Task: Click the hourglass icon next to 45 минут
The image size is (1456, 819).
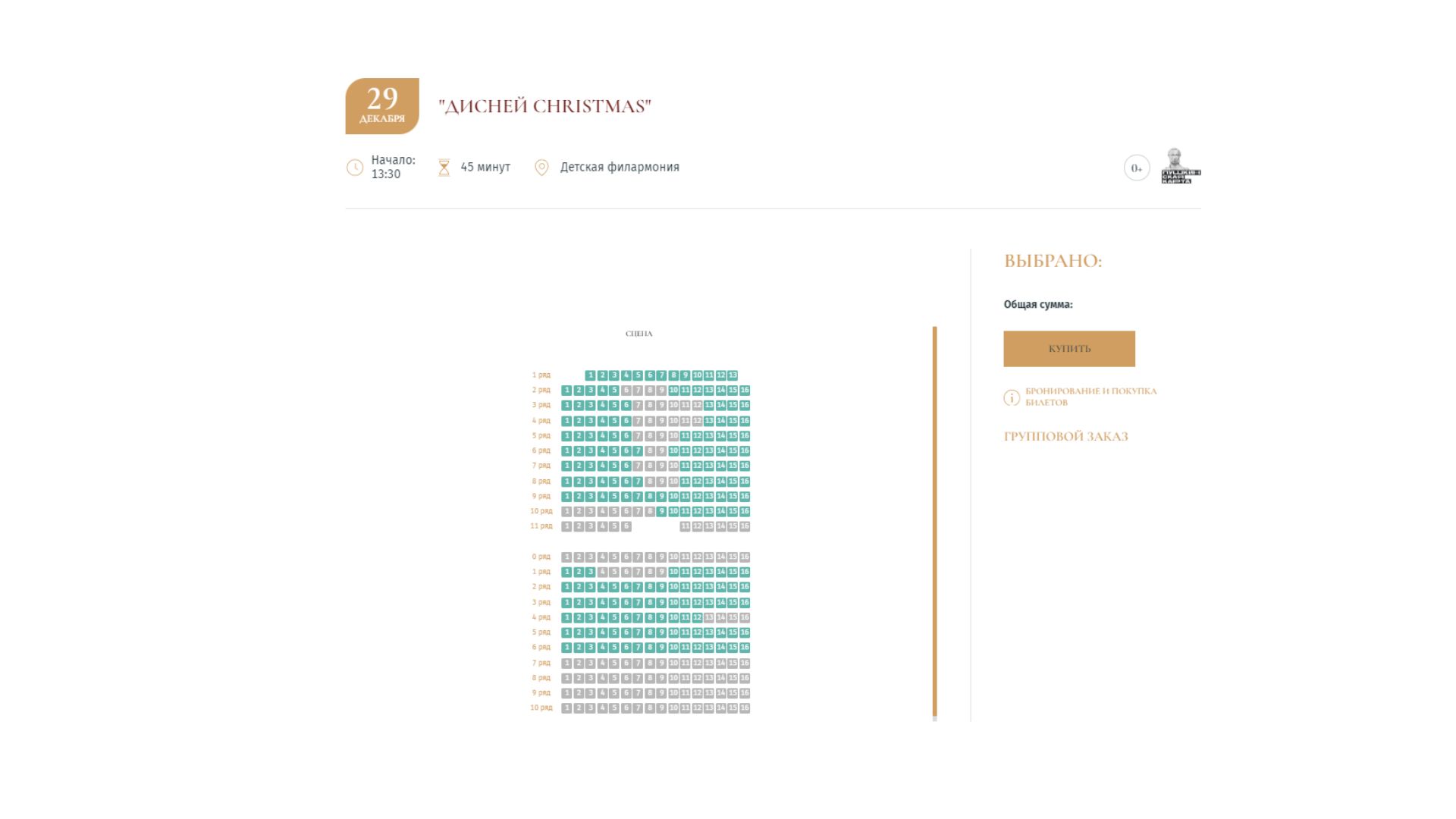Action: [444, 168]
